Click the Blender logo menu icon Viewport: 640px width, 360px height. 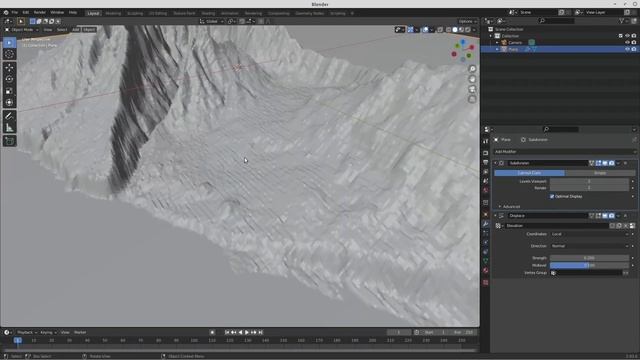point(6,13)
